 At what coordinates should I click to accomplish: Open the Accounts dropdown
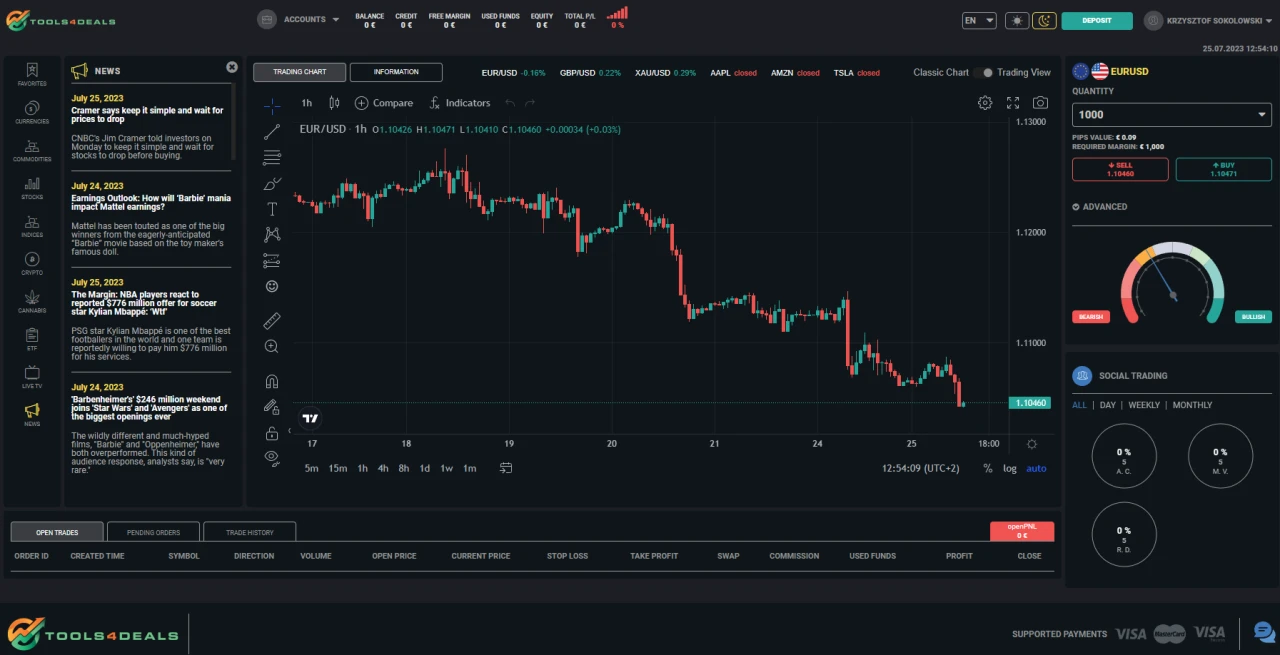299,19
